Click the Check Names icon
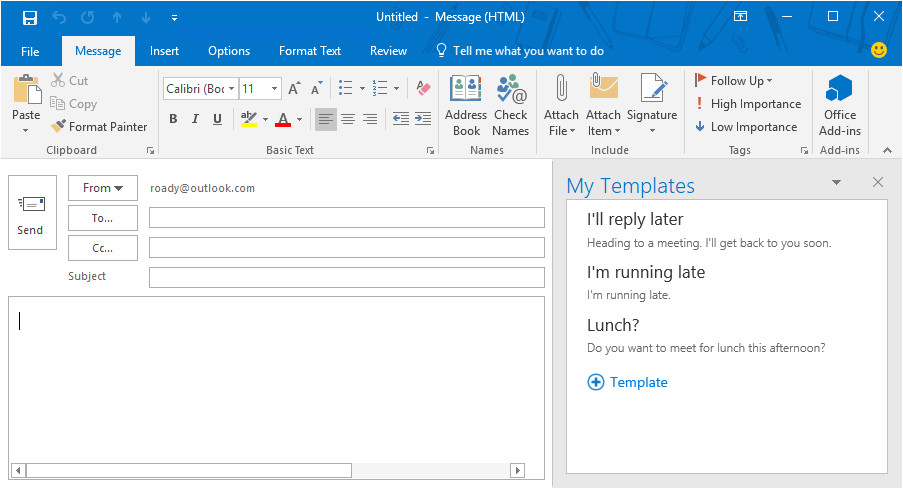Screen dimensions: 903x489 click(510, 104)
